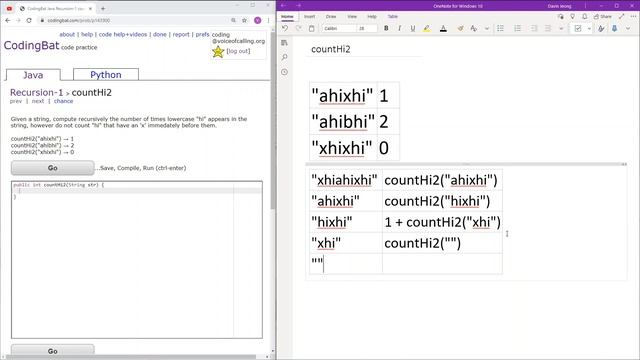Show OneNote notebooks navigation pane
Screen dimensions: 640x360
pyautogui.click(x=284, y=43)
